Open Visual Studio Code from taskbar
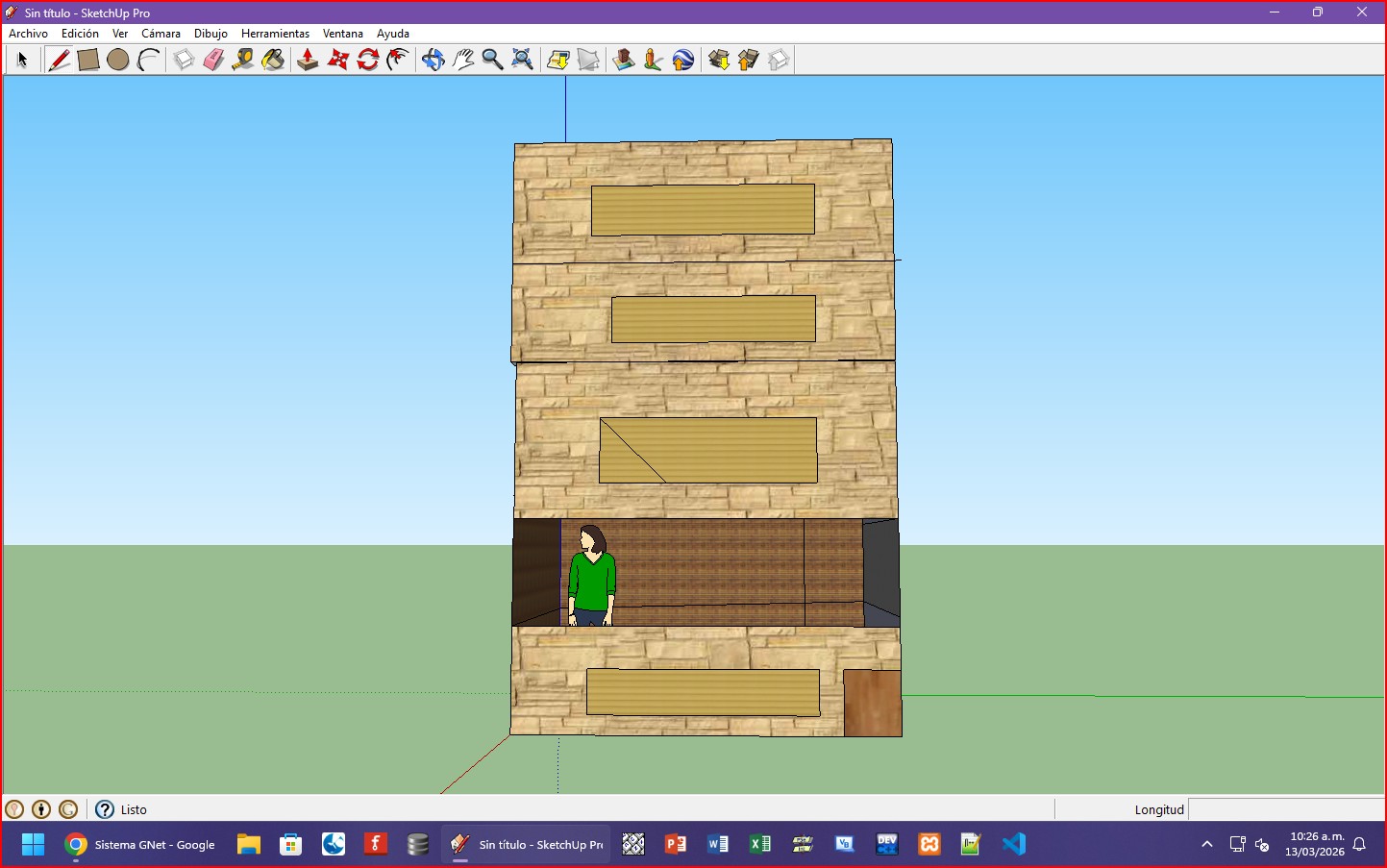The height and width of the screenshot is (868, 1387). point(1014,844)
